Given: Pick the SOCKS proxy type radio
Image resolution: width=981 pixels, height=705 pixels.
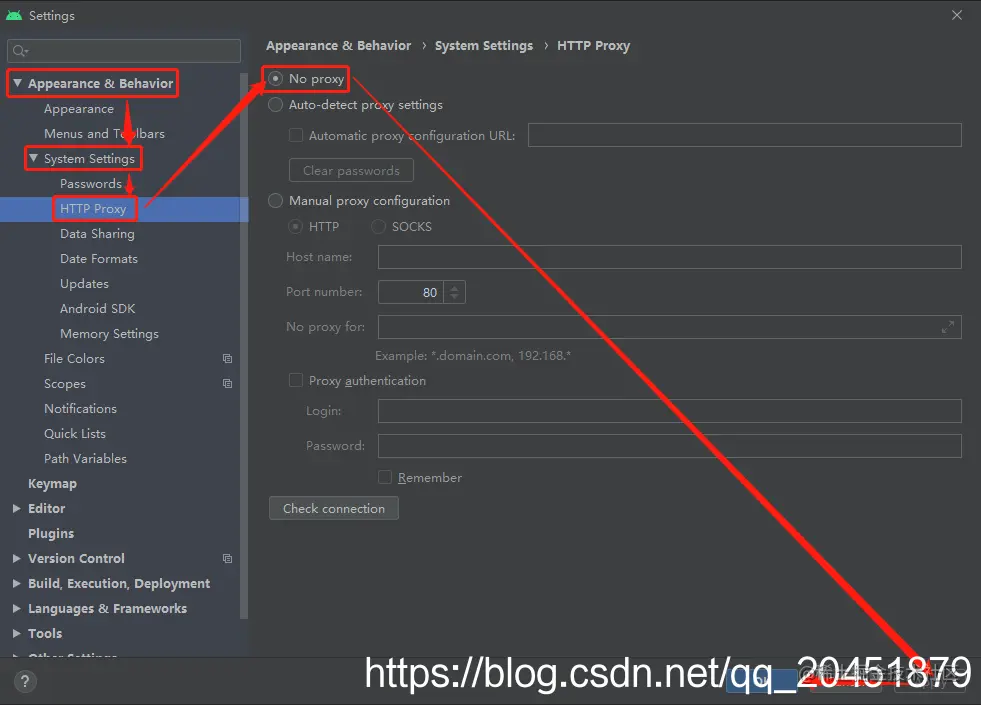Looking at the screenshot, I should click(x=378, y=226).
